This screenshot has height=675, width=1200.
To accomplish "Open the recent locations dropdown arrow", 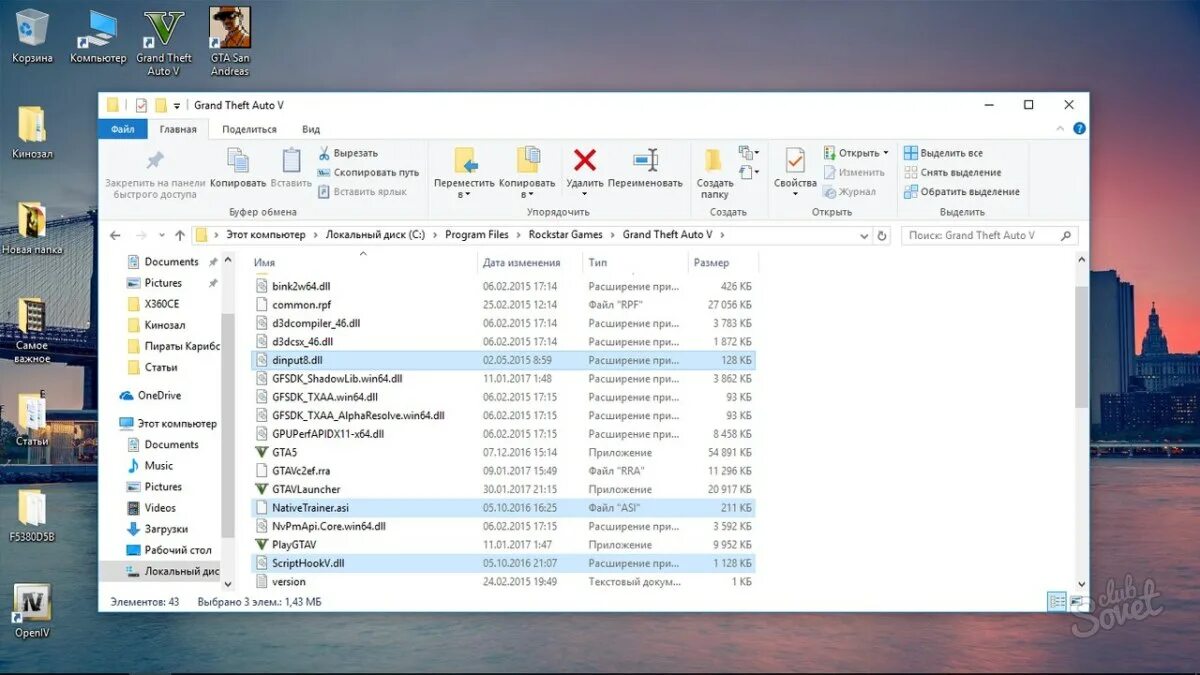I will click(x=162, y=236).
